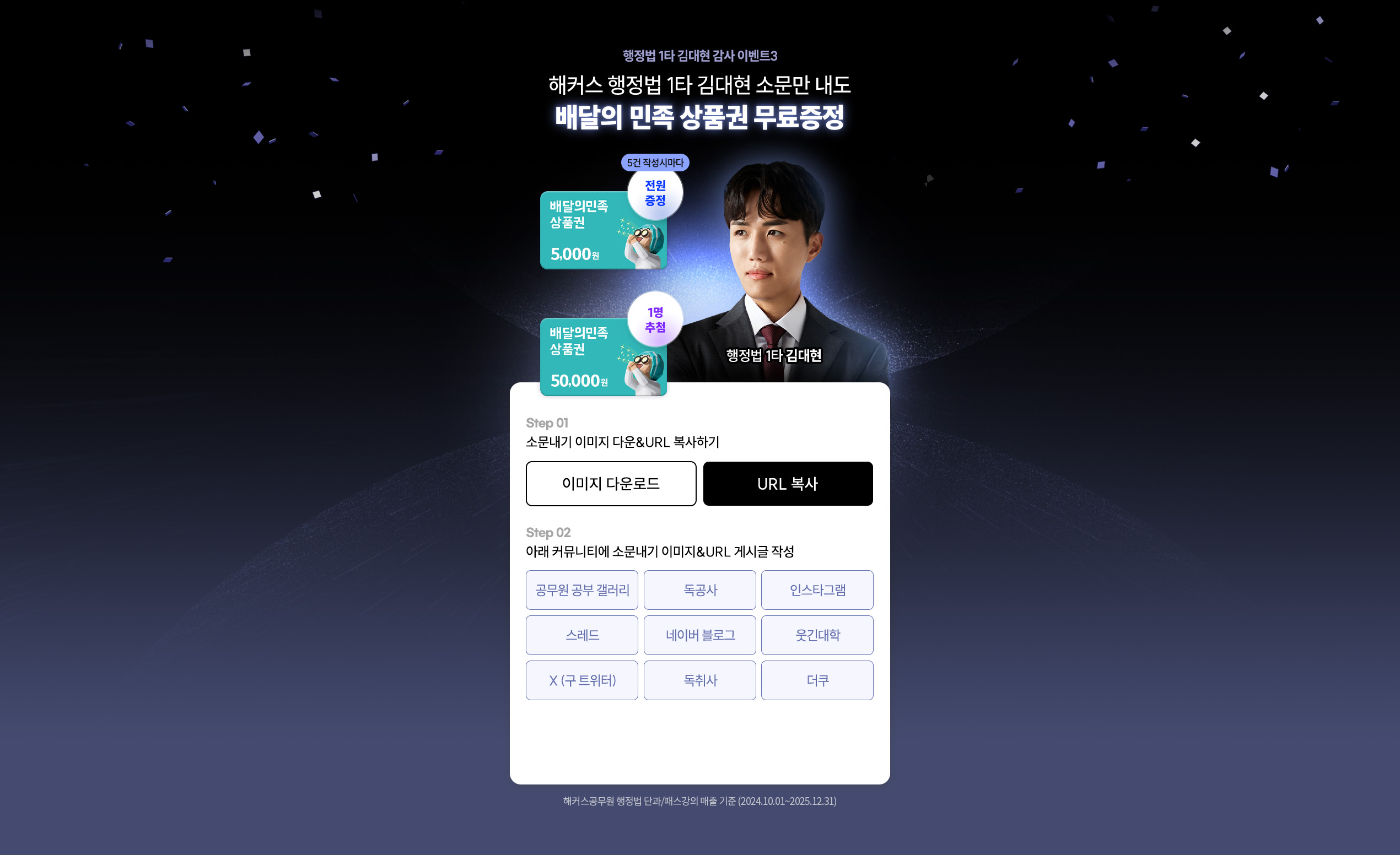Click the X (구 트위터) button
The width and height of the screenshot is (1400, 855).
(x=582, y=680)
